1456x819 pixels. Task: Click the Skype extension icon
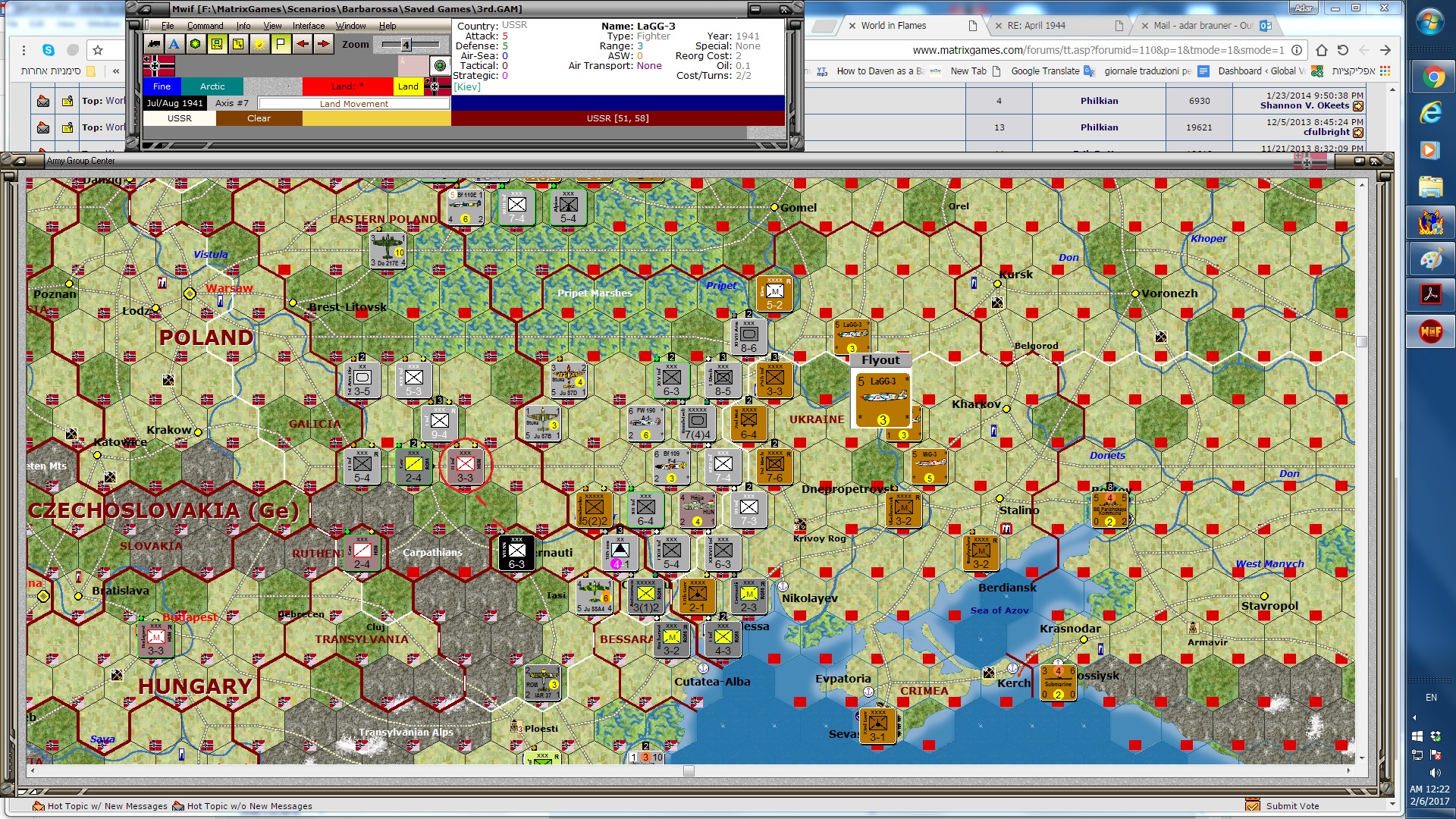[x=49, y=50]
